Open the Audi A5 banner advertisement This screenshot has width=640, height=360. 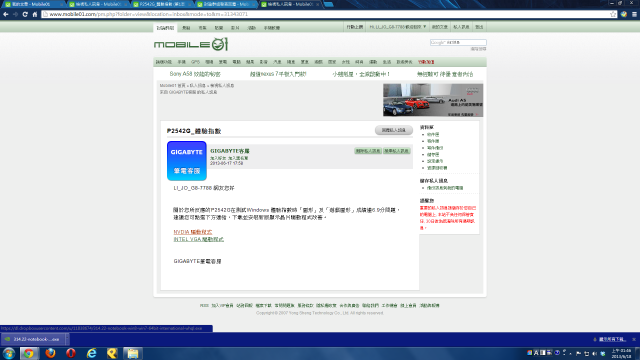point(433,100)
